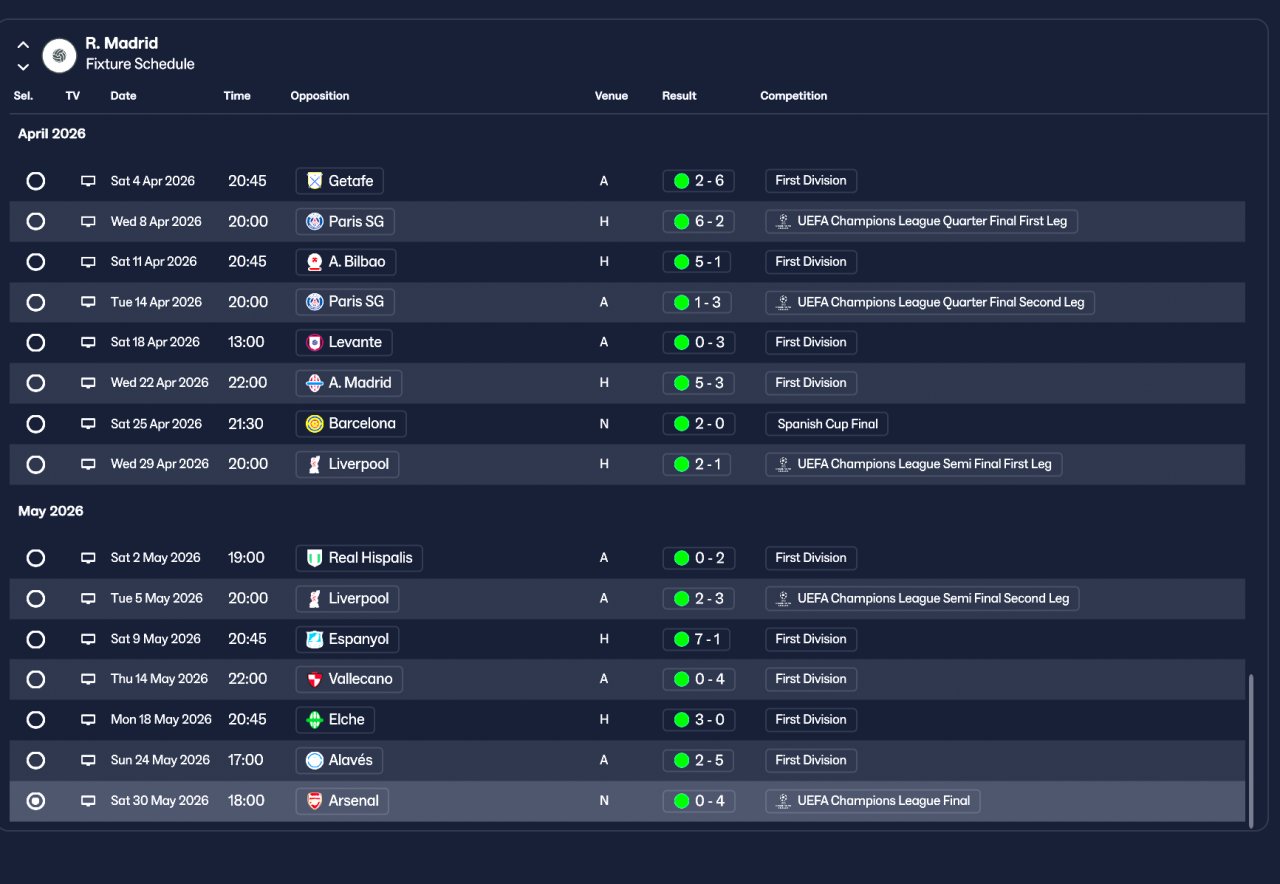
Task: View the 5 - 3 result against A. Madrid
Action: tap(698, 383)
